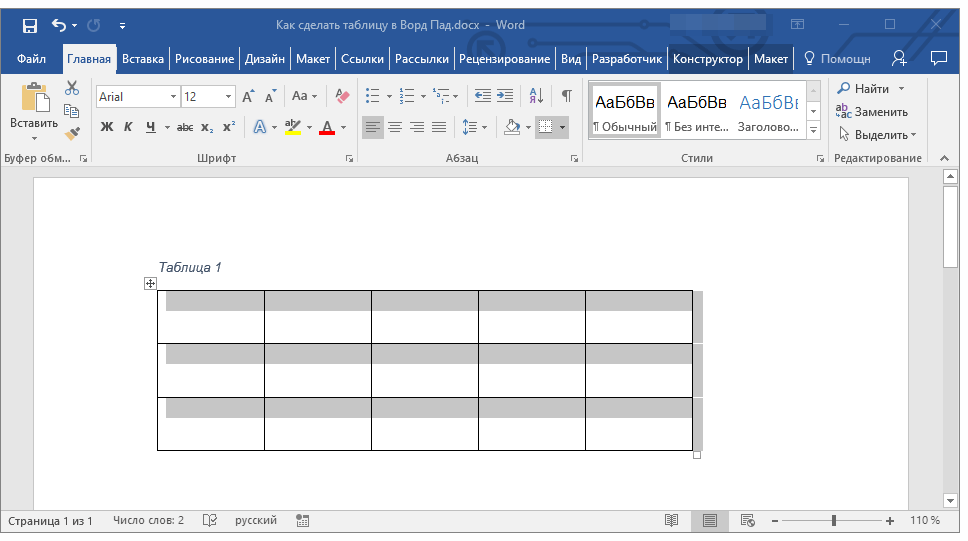Open the borders dropdown arrow
Screen dimensions: 968x541
click(562, 127)
